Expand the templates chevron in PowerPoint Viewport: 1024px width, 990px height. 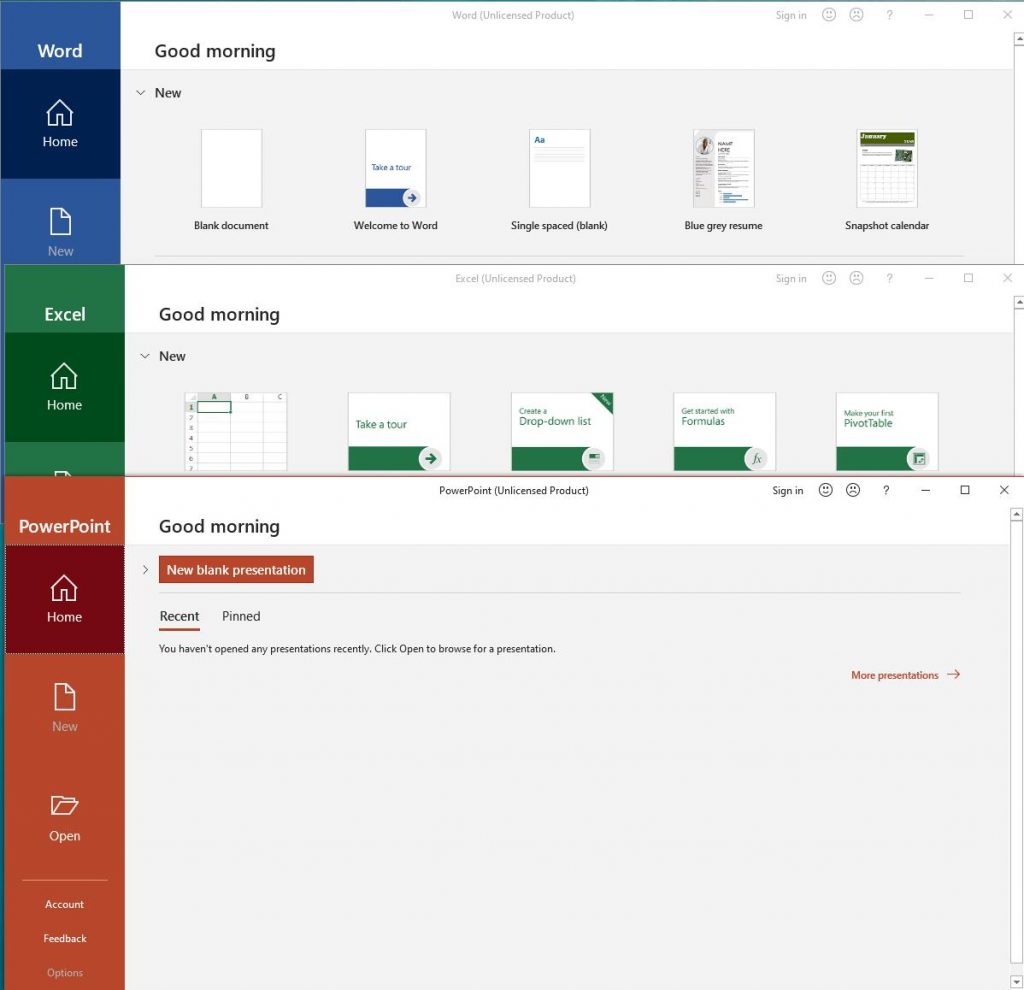(145, 569)
